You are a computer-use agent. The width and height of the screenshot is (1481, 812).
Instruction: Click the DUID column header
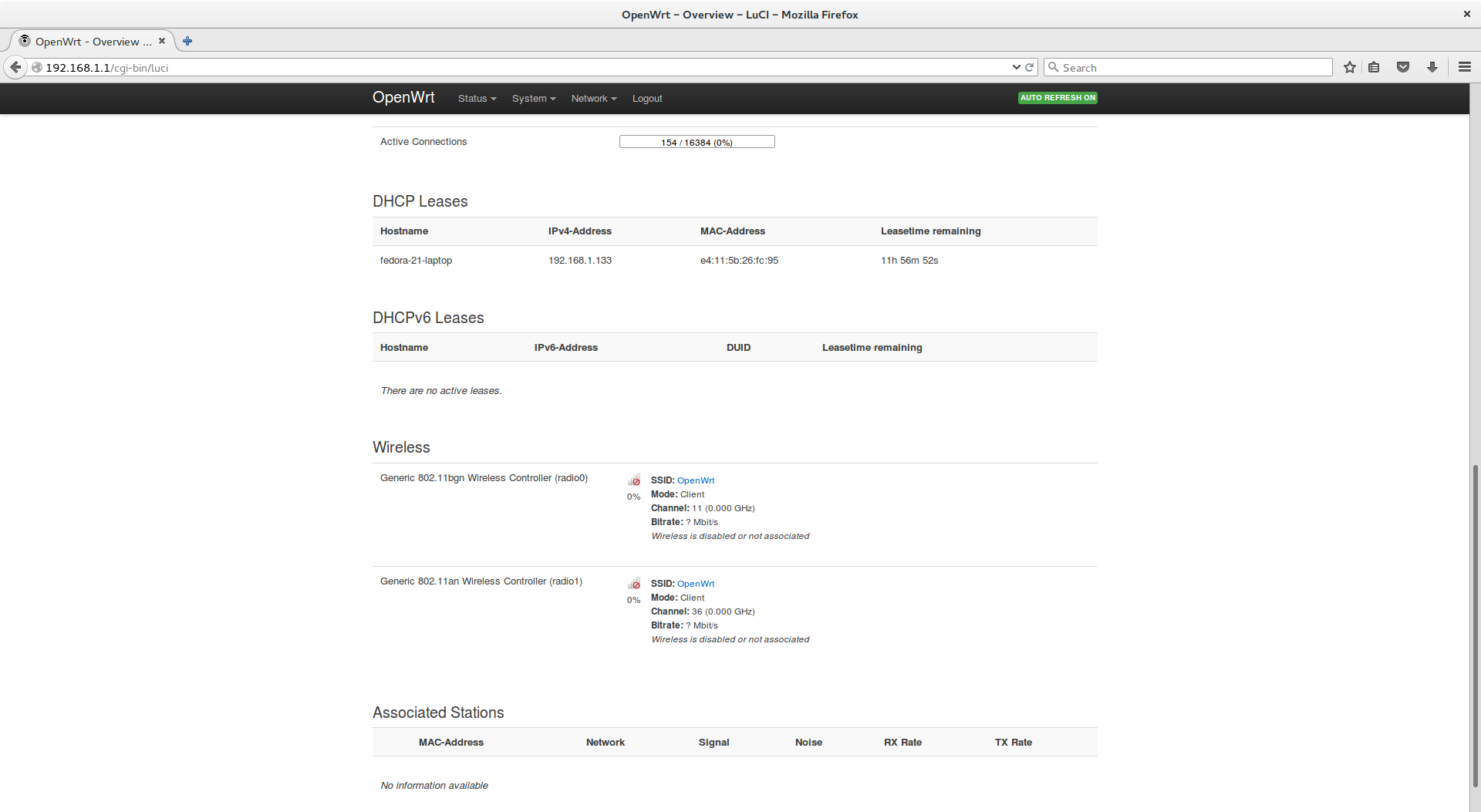pyautogui.click(x=738, y=348)
